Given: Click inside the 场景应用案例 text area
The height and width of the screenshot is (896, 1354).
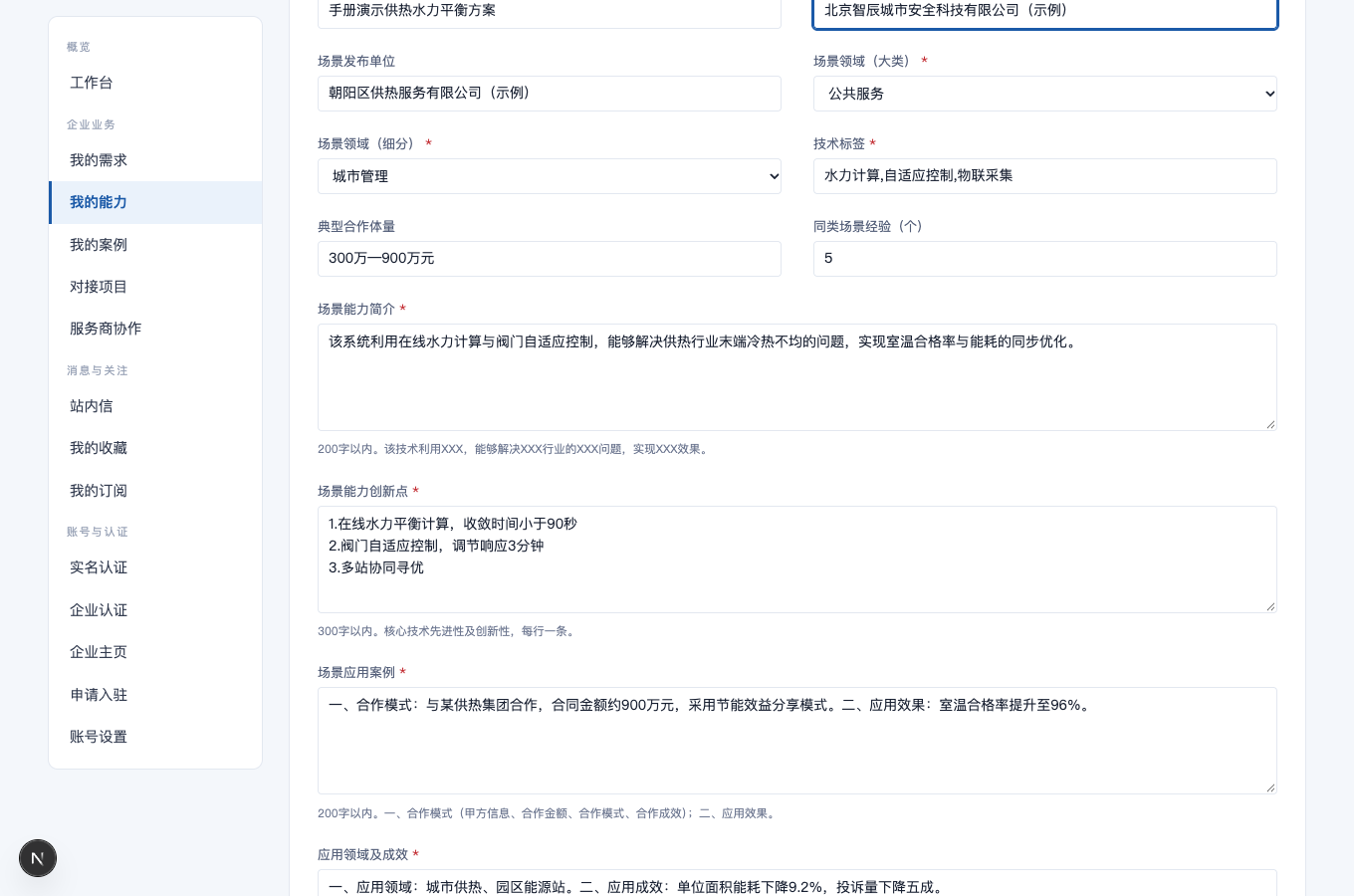Looking at the screenshot, I should tap(797, 741).
